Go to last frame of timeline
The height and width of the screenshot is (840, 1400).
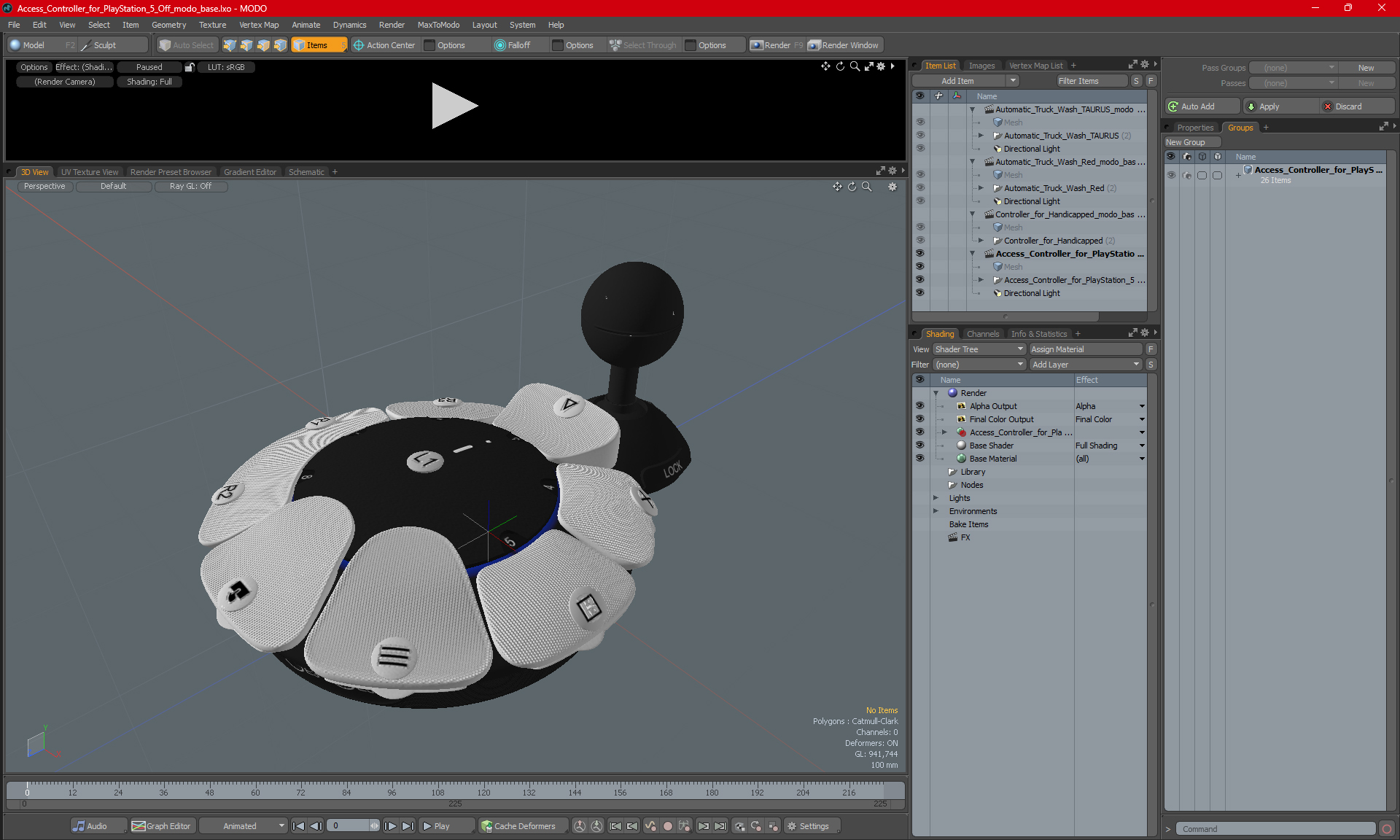coord(408,826)
